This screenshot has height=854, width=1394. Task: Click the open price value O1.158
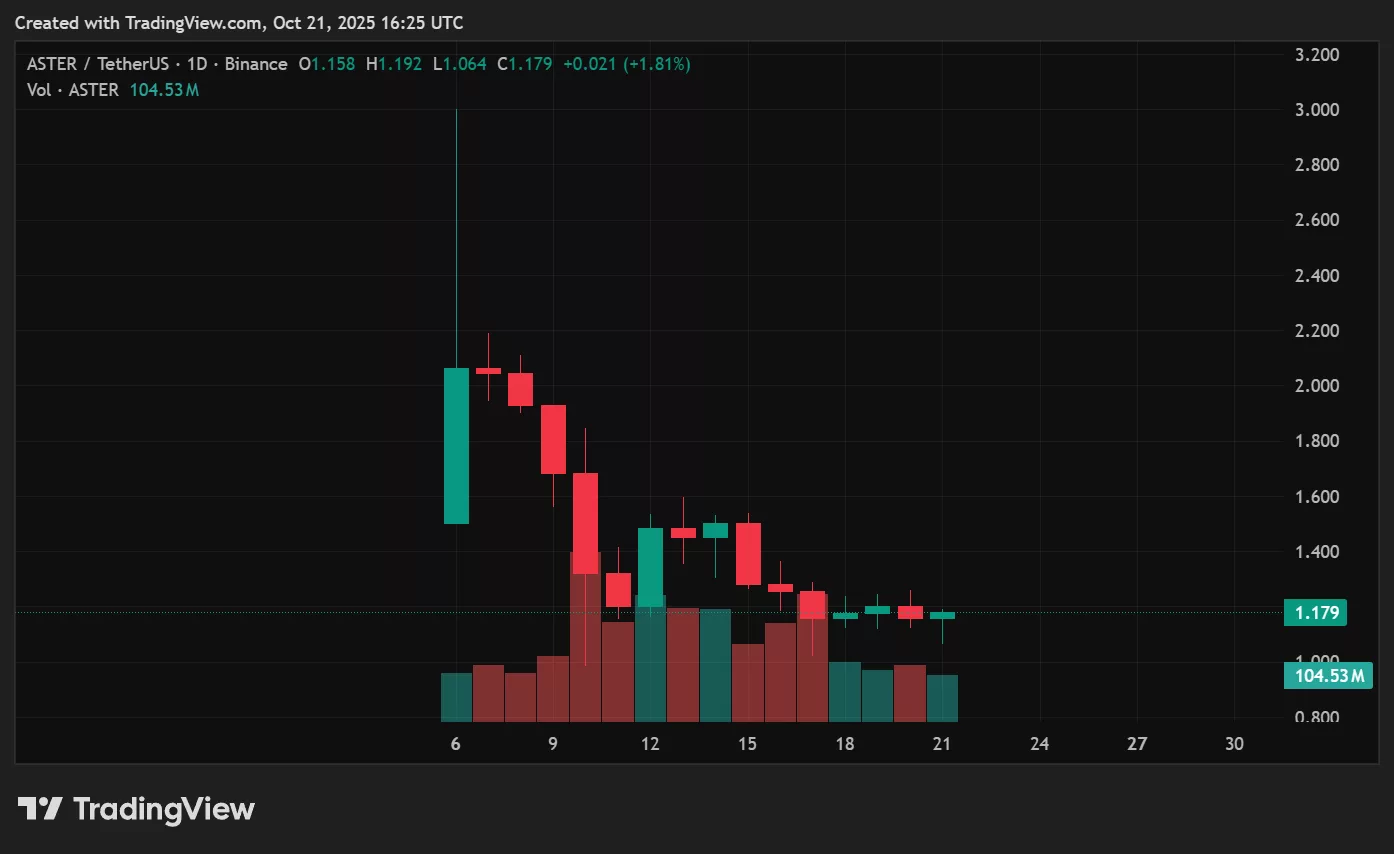click(327, 63)
